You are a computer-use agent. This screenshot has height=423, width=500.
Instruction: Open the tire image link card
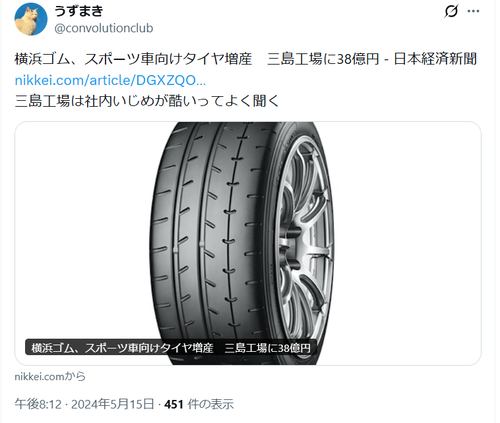[248, 243]
